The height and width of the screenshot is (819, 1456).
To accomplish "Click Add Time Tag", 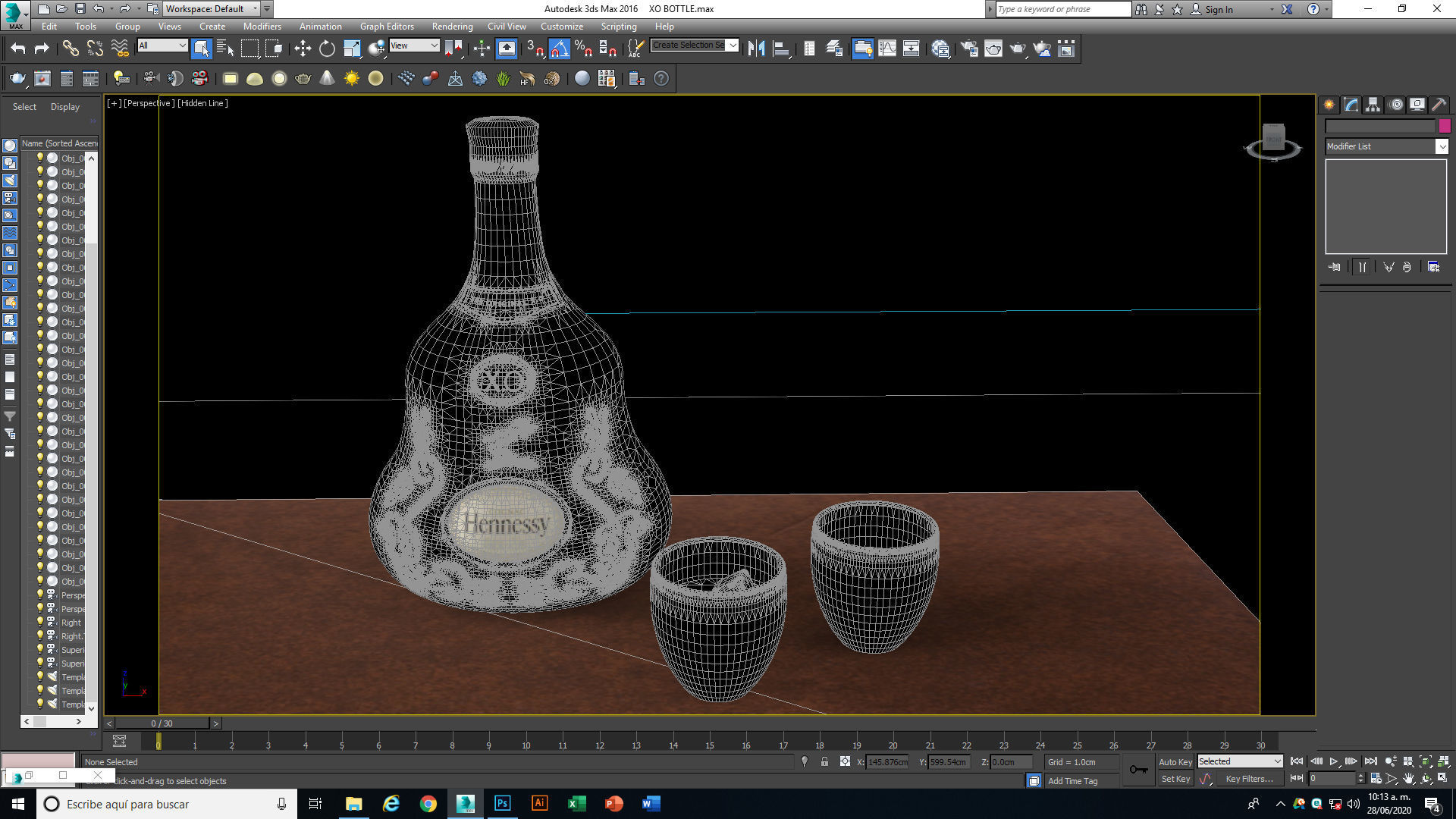I will (1072, 781).
